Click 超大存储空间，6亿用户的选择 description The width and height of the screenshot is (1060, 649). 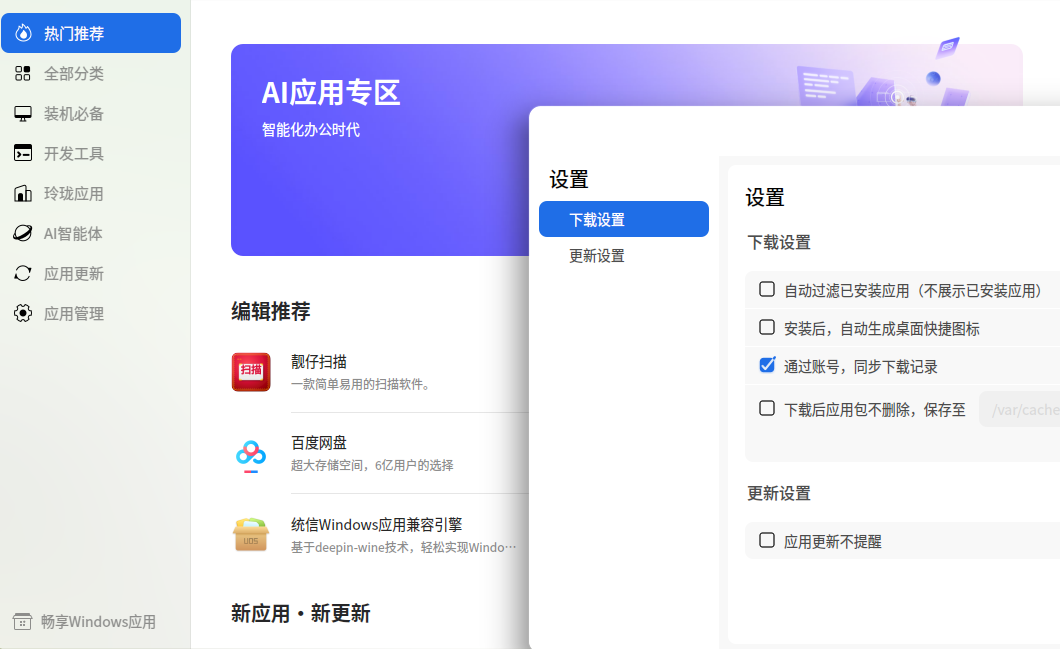coord(372,465)
